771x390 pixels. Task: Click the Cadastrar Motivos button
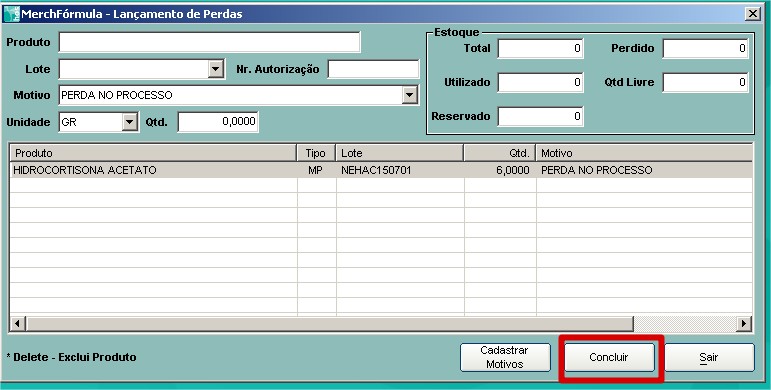pyautogui.click(x=505, y=358)
